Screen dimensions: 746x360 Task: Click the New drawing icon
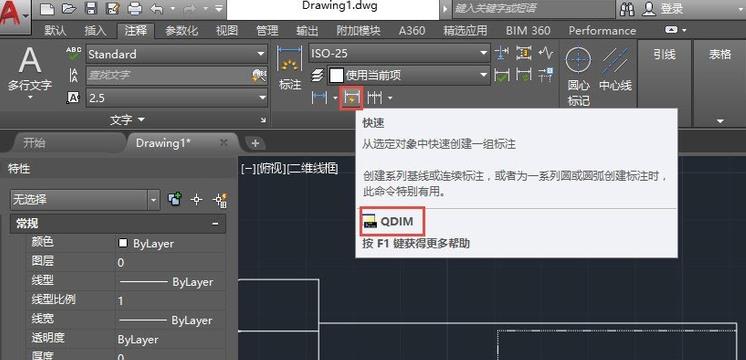click(x=47, y=9)
